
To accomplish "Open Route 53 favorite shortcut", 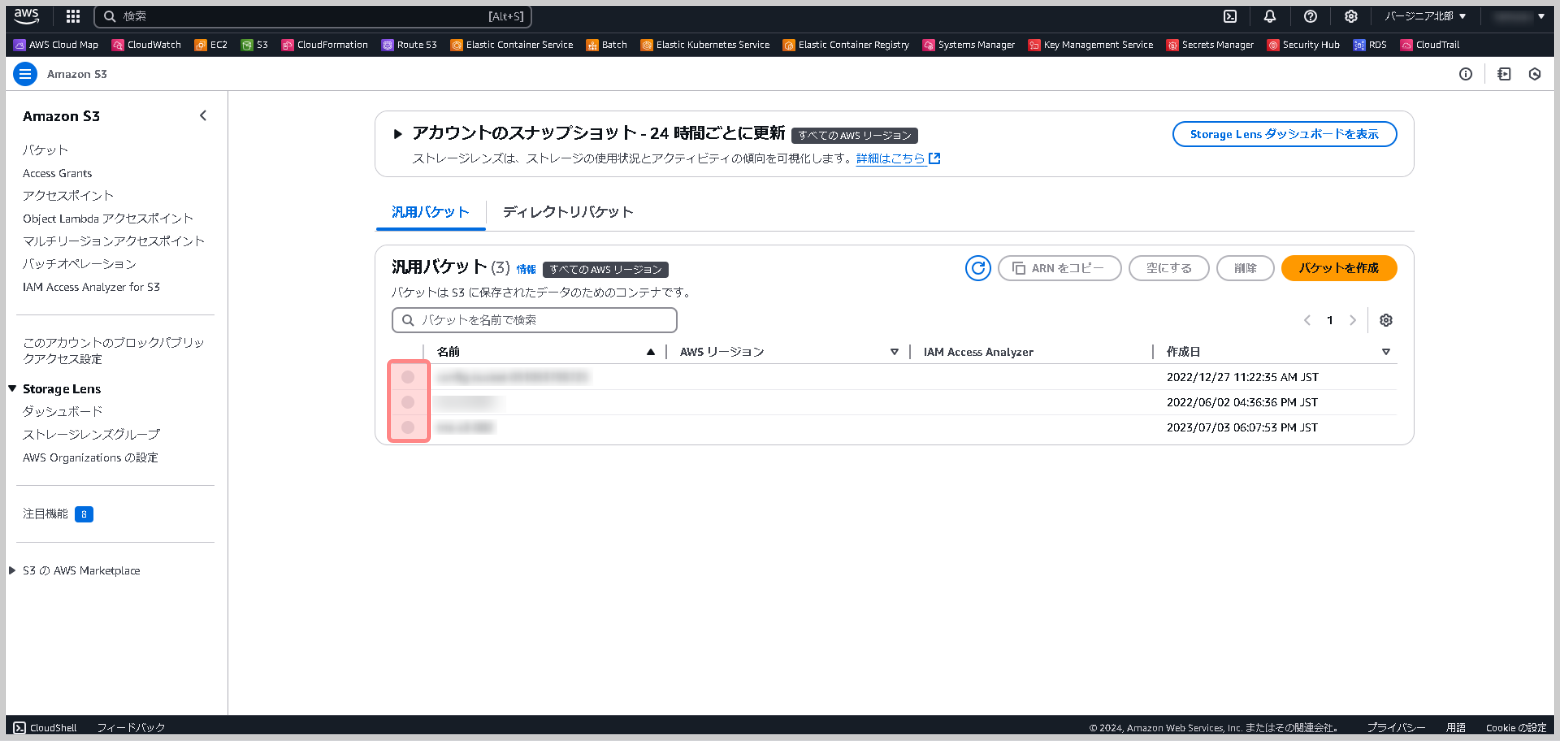I will point(409,45).
